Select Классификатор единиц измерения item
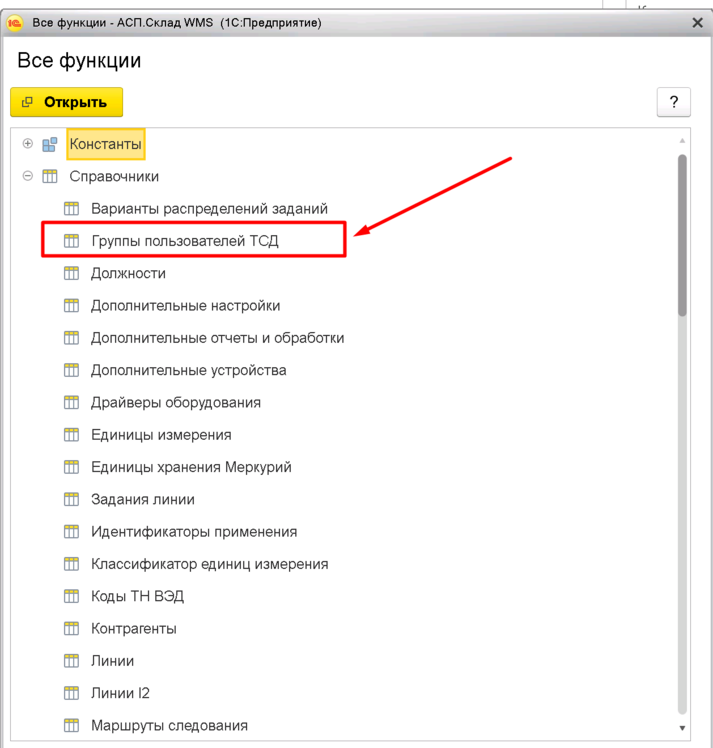This screenshot has height=748, width=713. [x=209, y=564]
